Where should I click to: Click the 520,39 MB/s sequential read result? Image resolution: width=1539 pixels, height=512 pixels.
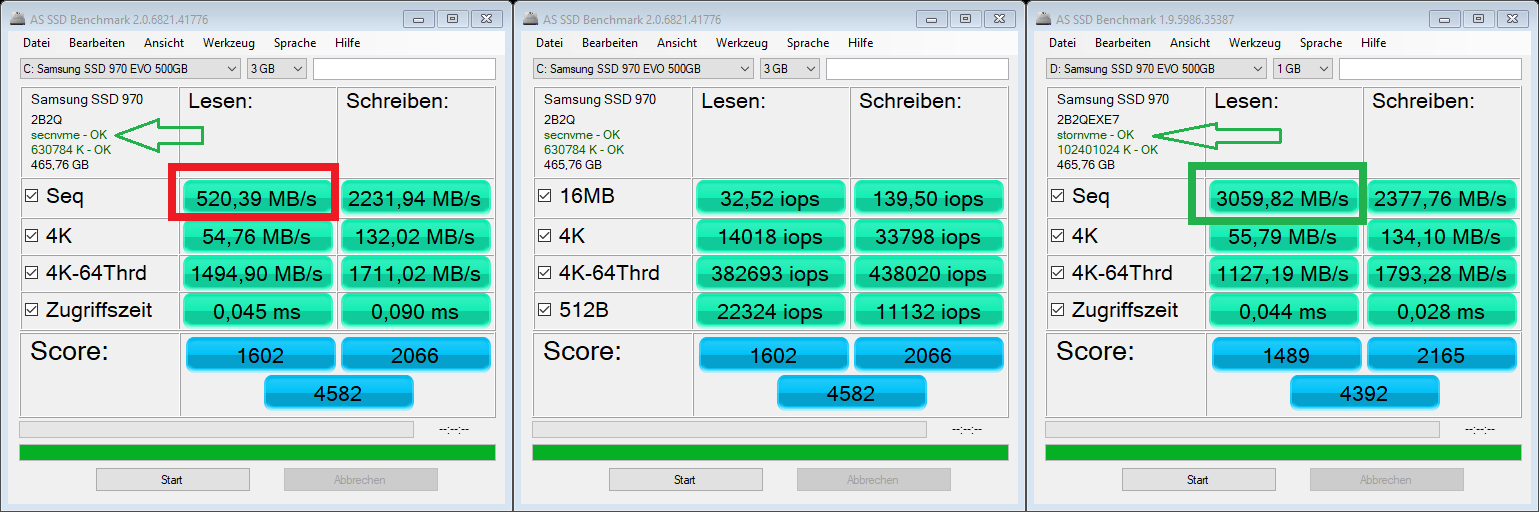click(x=258, y=198)
